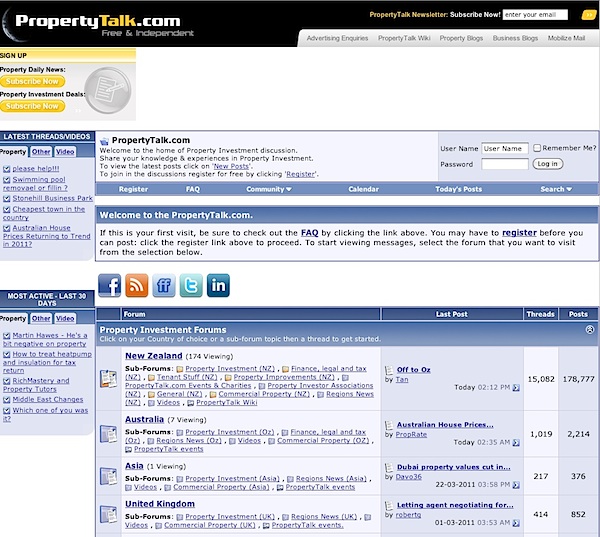Open Cheapest town in the country thread

click(x=44, y=213)
